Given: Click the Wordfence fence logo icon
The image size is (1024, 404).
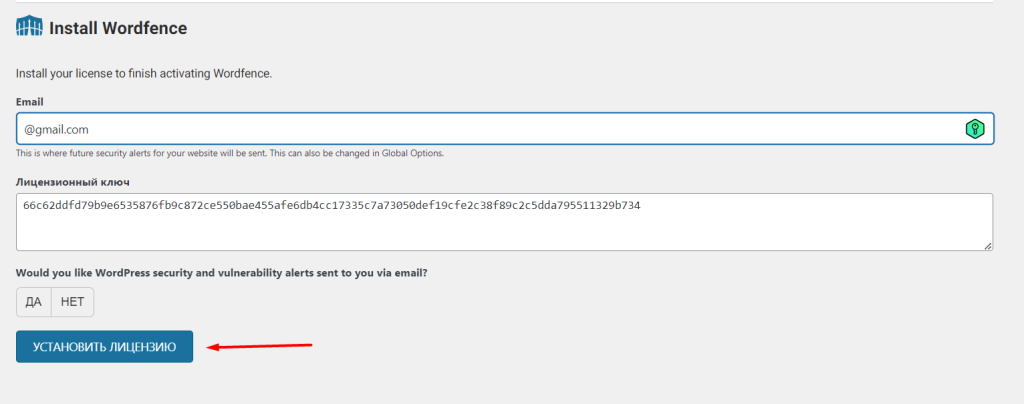Looking at the screenshot, I should click(29, 27).
